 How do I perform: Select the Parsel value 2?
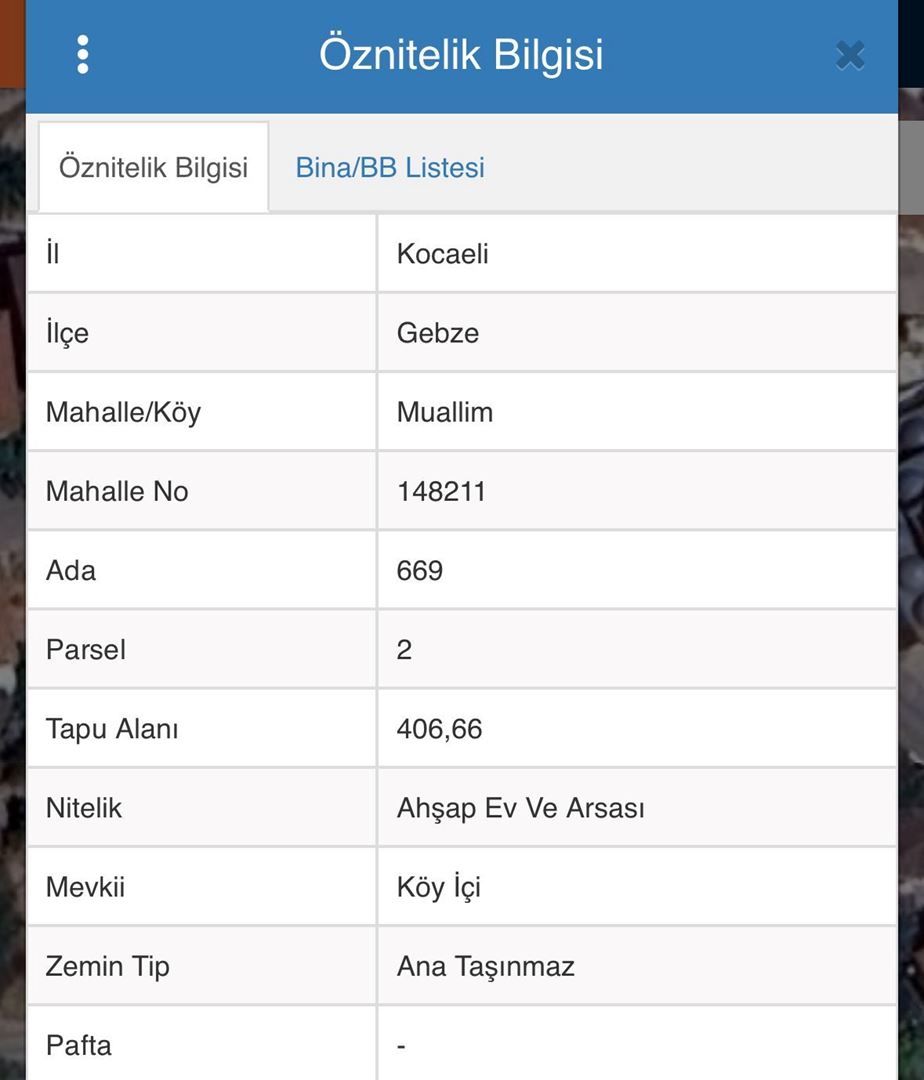[405, 650]
